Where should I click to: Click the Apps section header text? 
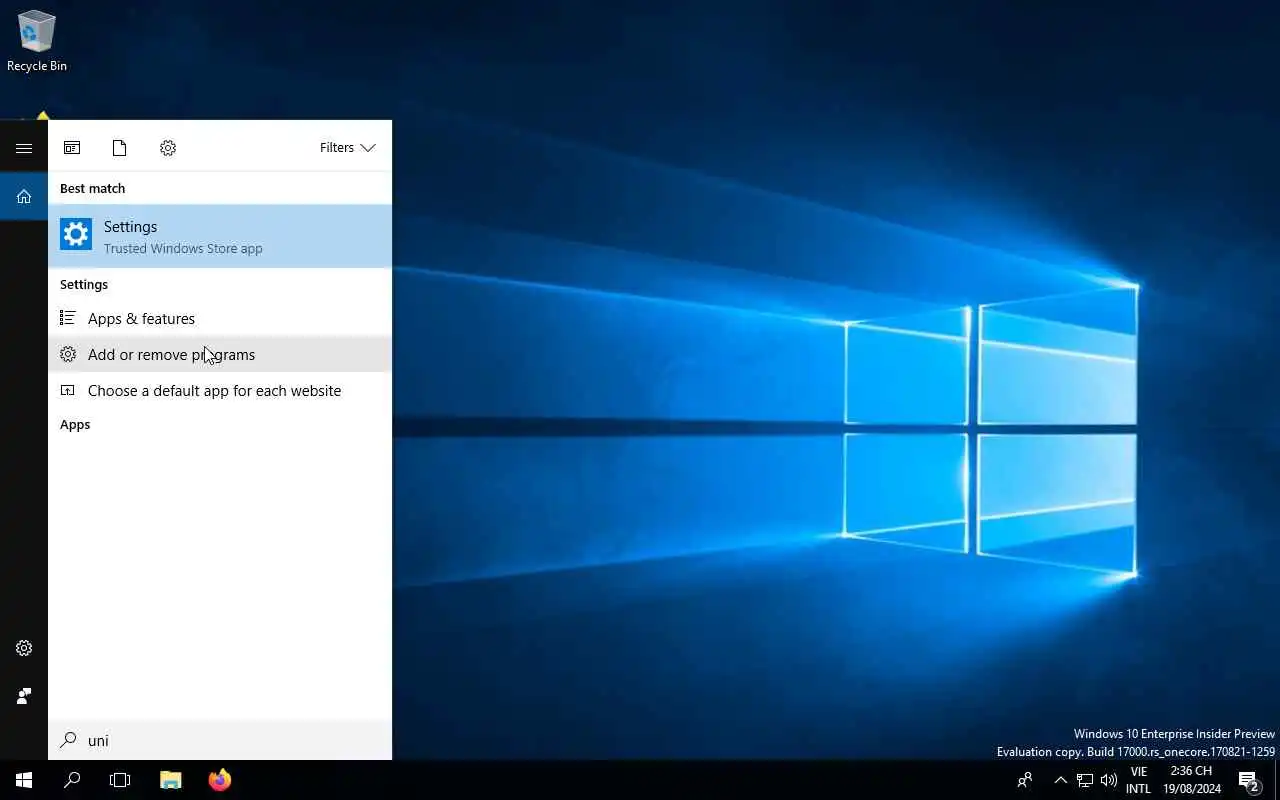click(x=75, y=424)
